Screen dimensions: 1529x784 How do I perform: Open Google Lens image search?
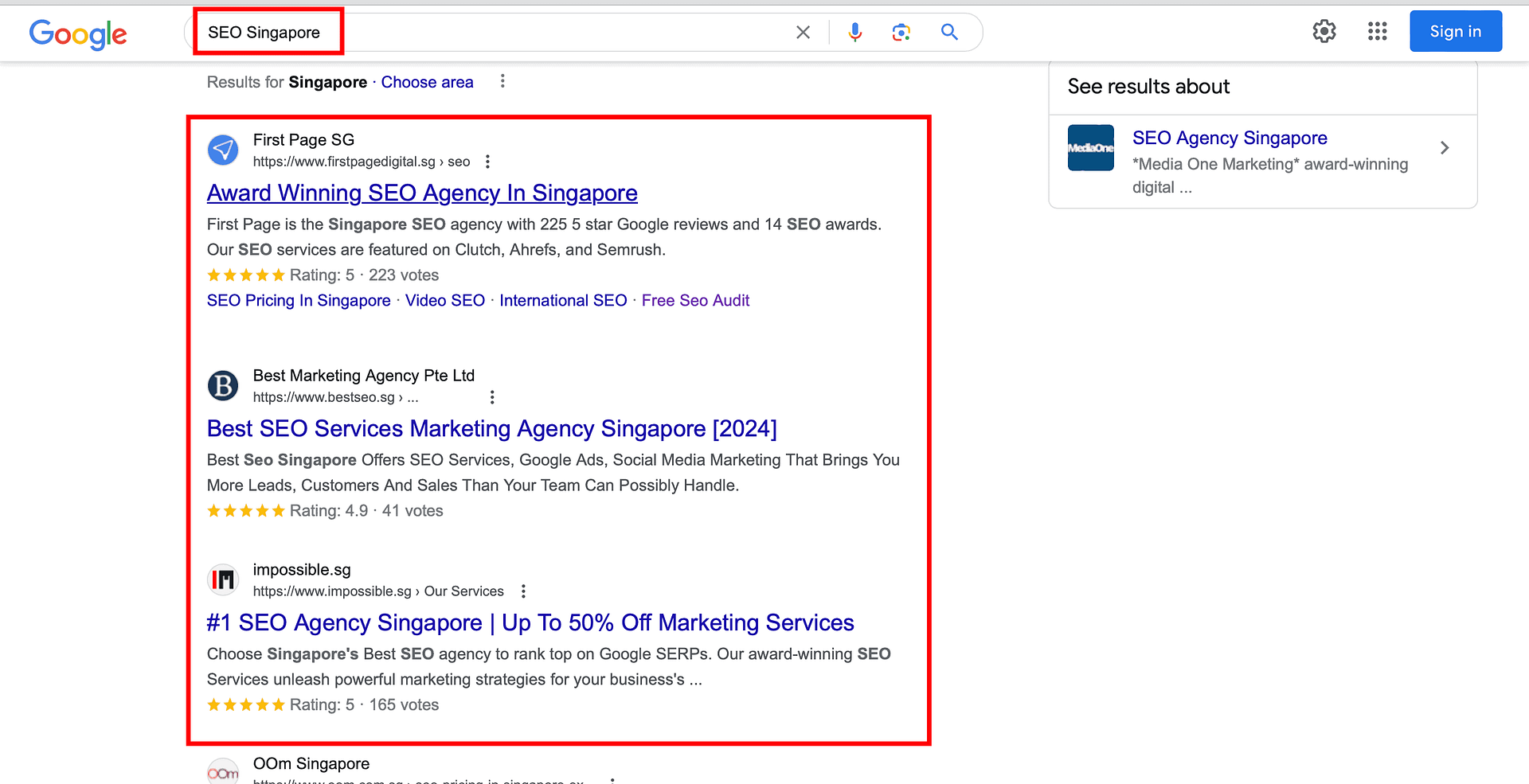[x=901, y=32]
